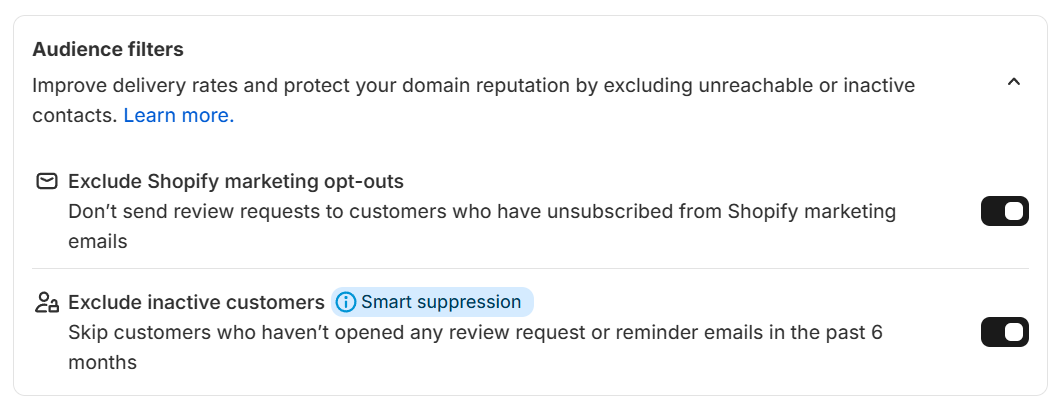Viewport: 1061px width, 410px height.
Task: Click the info icon in Smart suppression badge
Action: (346, 302)
